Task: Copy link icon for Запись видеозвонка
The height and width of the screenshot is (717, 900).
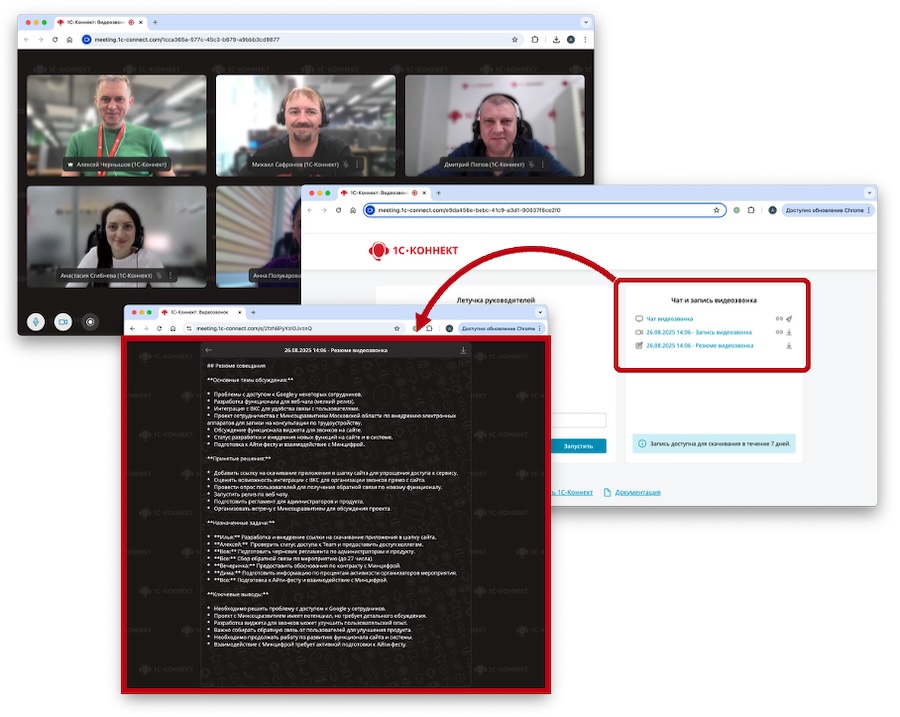Action: [778, 332]
